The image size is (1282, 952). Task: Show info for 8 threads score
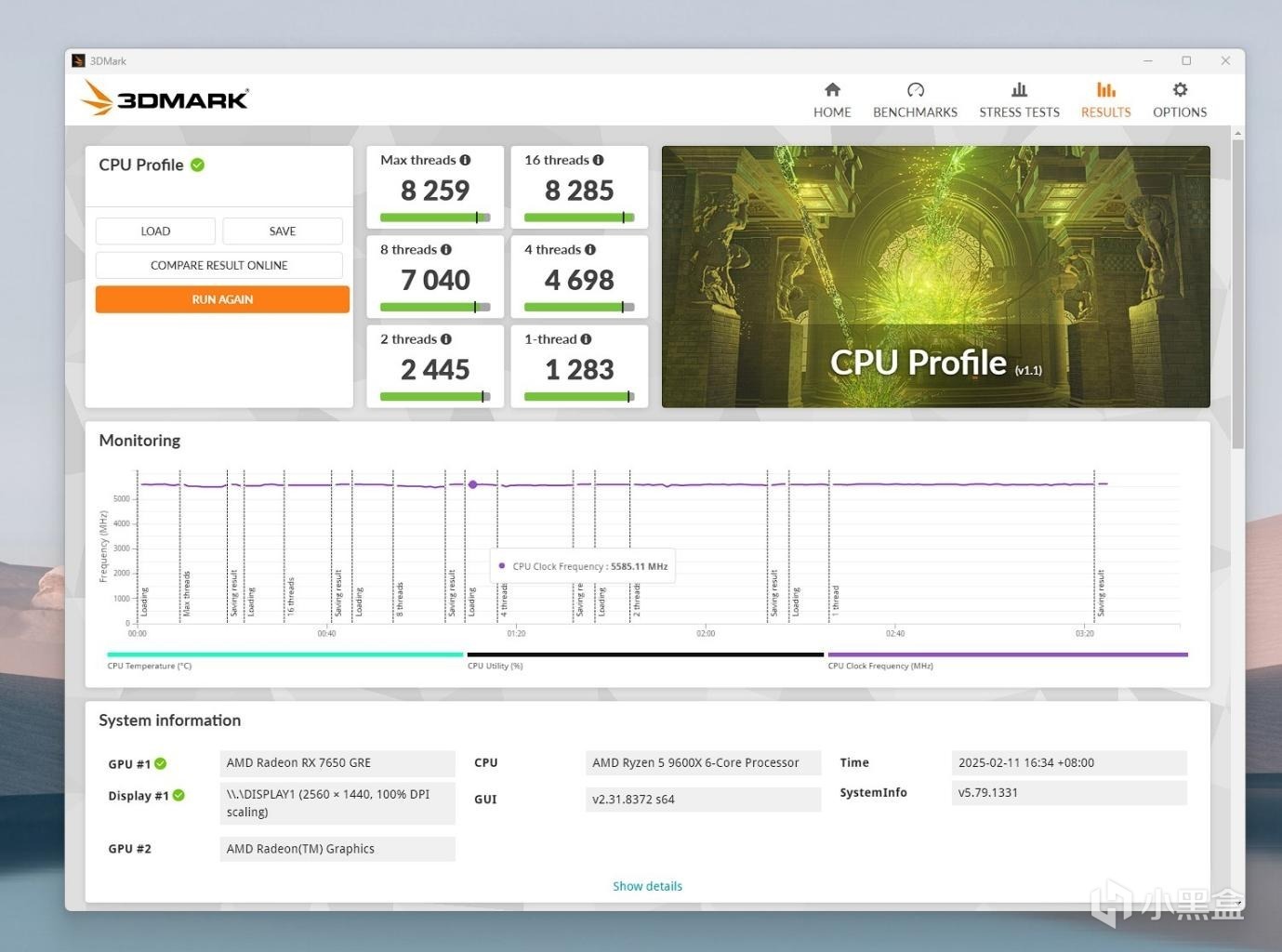tap(446, 250)
